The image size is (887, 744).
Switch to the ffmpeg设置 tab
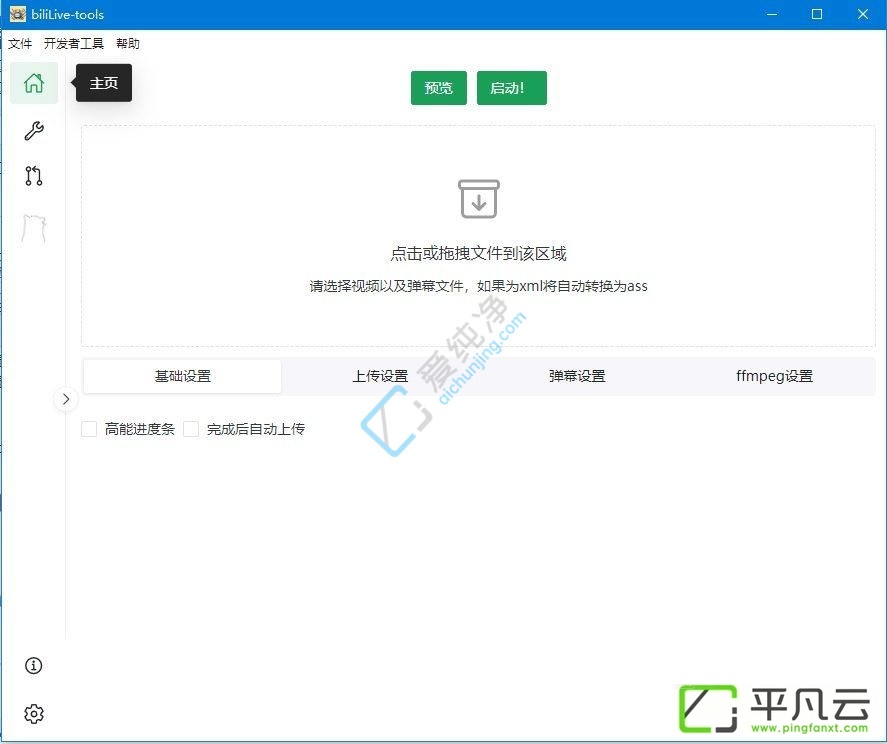774,376
